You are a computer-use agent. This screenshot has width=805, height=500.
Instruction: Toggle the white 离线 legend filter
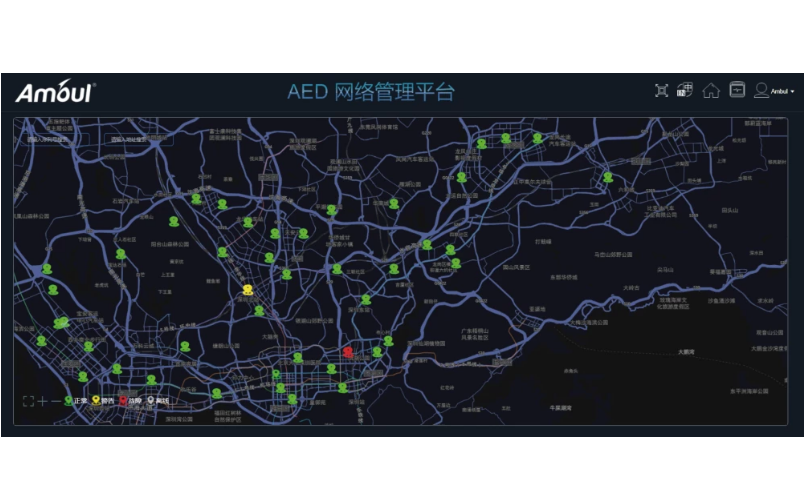(157, 401)
